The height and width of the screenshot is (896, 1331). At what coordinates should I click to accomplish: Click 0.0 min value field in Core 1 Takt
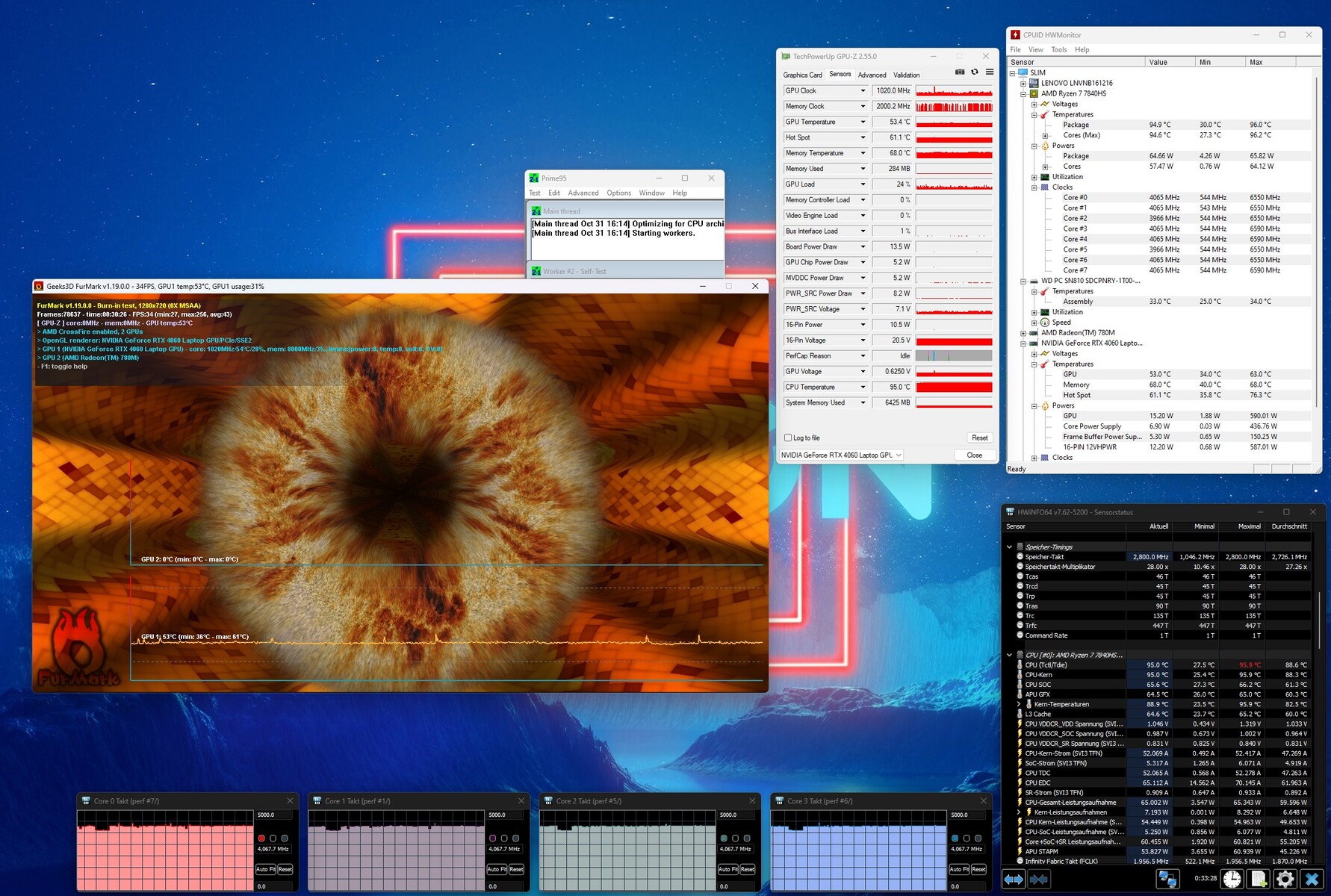[505, 886]
